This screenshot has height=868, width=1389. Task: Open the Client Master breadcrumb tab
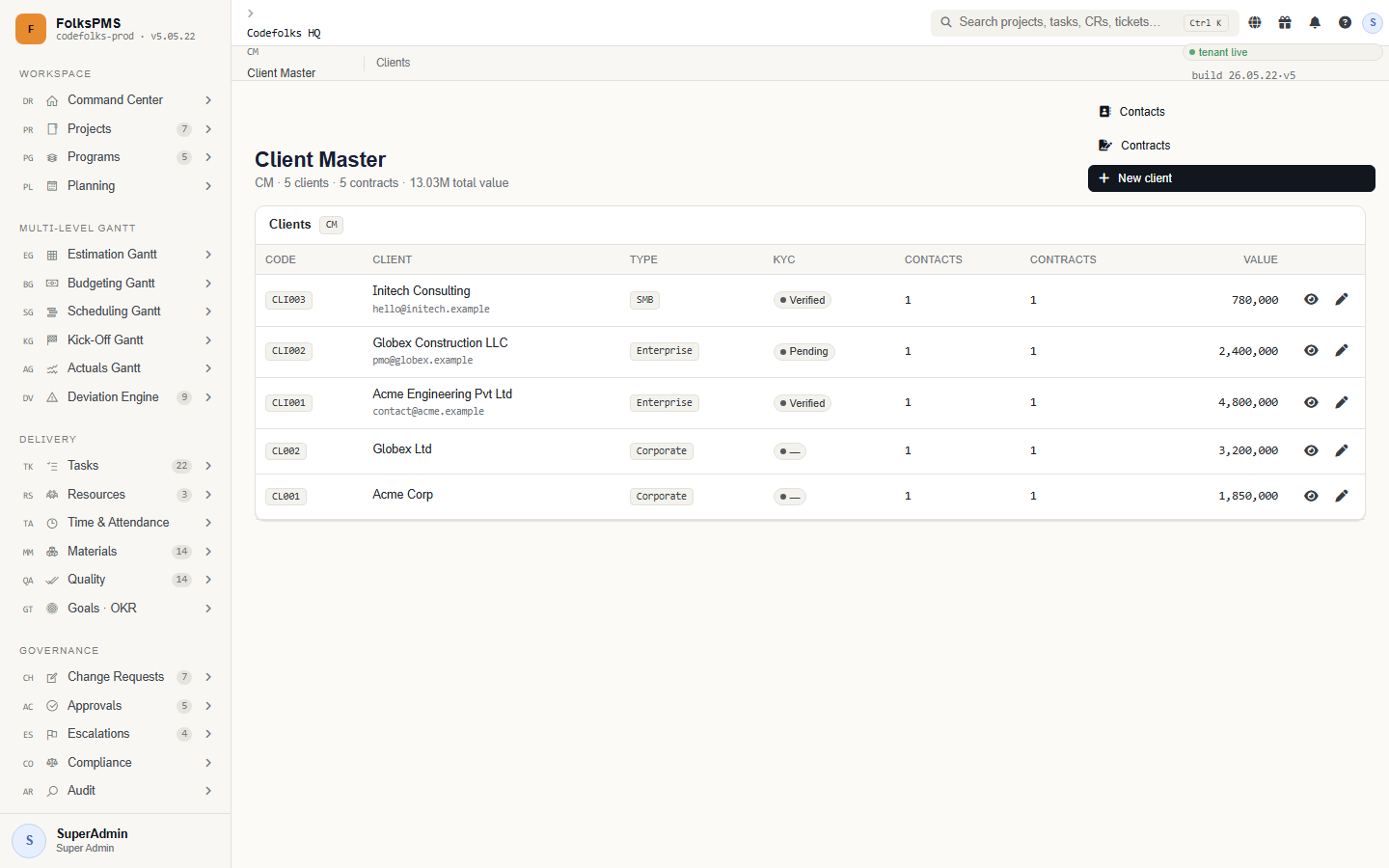[x=282, y=73]
